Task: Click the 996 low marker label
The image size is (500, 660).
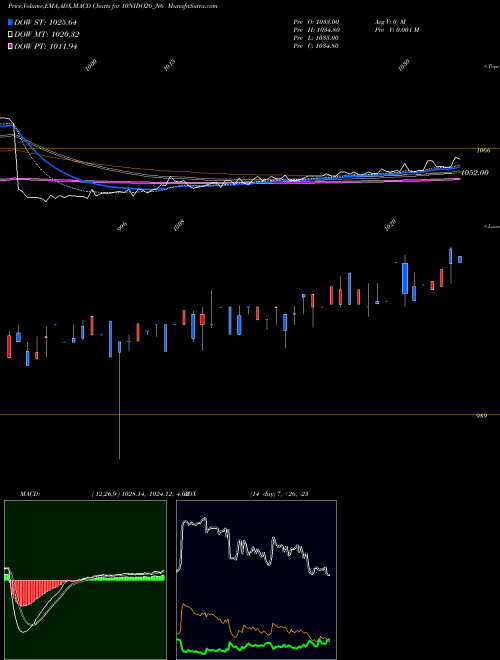Action: (x=122, y=226)
